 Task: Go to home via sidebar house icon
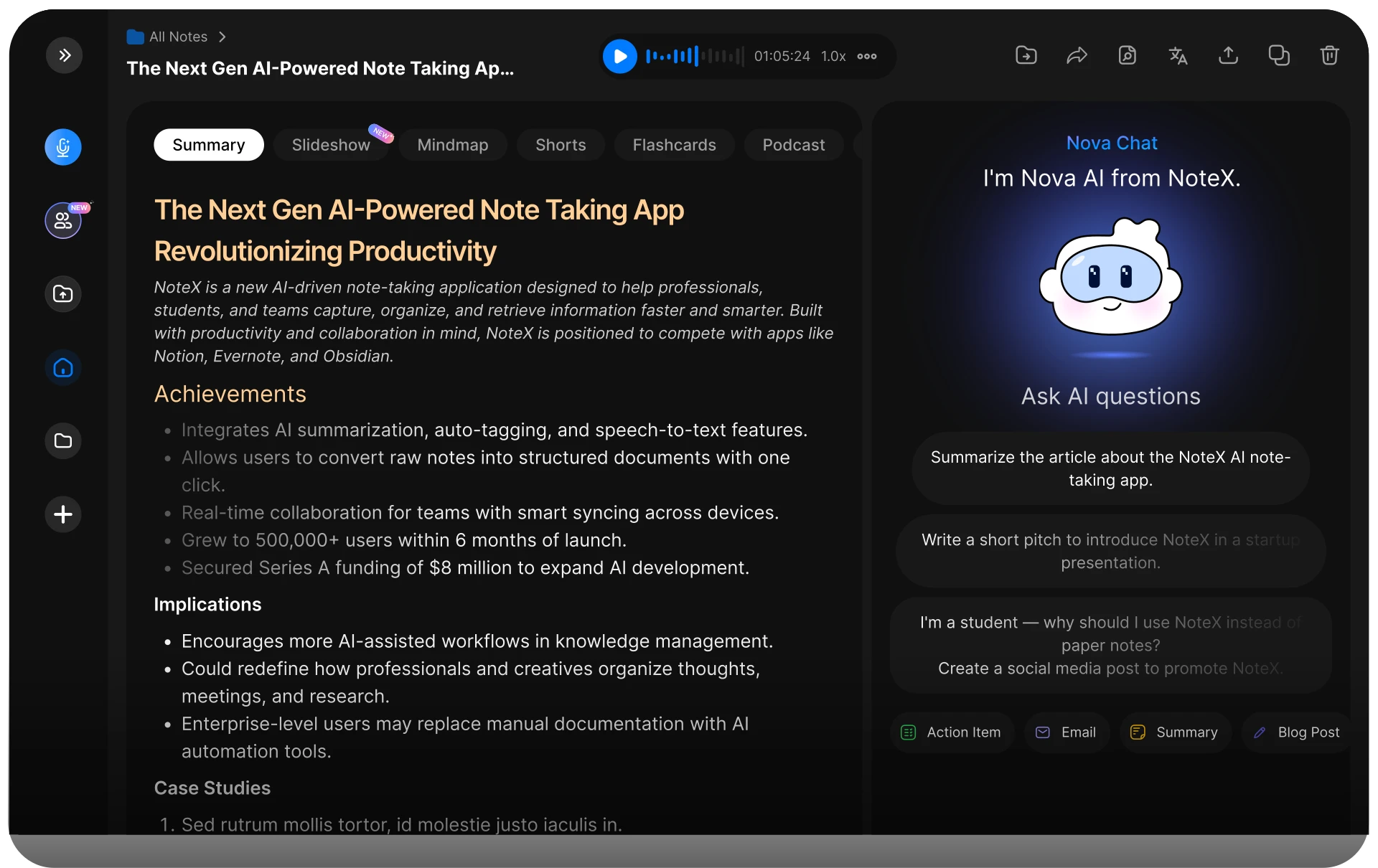pos(63,368)
